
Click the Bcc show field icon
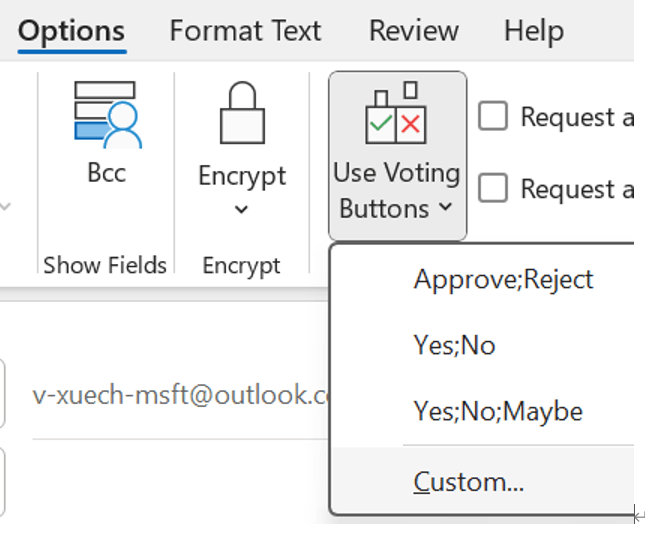click(x=108, y=114)
